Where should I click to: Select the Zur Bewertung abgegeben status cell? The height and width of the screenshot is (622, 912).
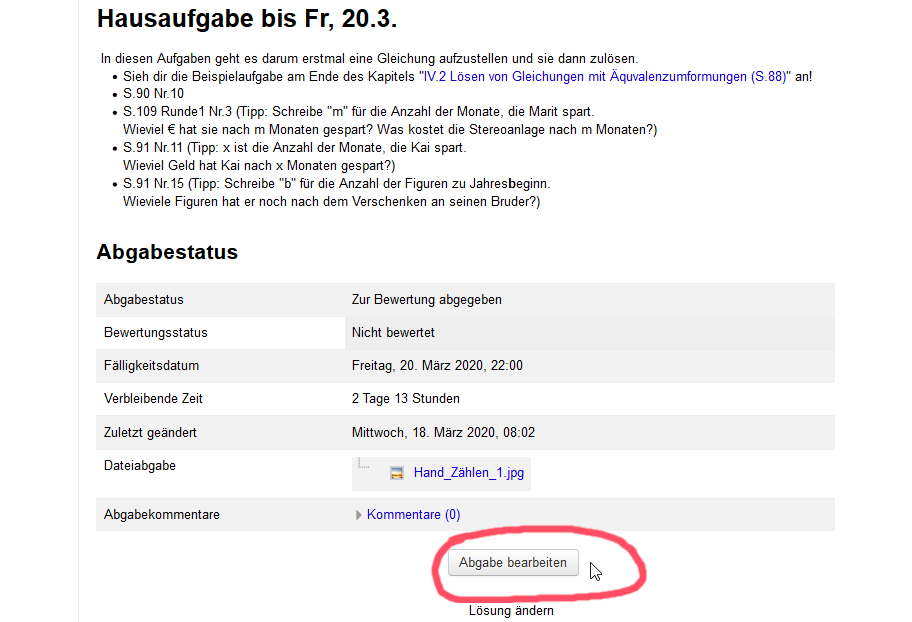pos(427,300)
